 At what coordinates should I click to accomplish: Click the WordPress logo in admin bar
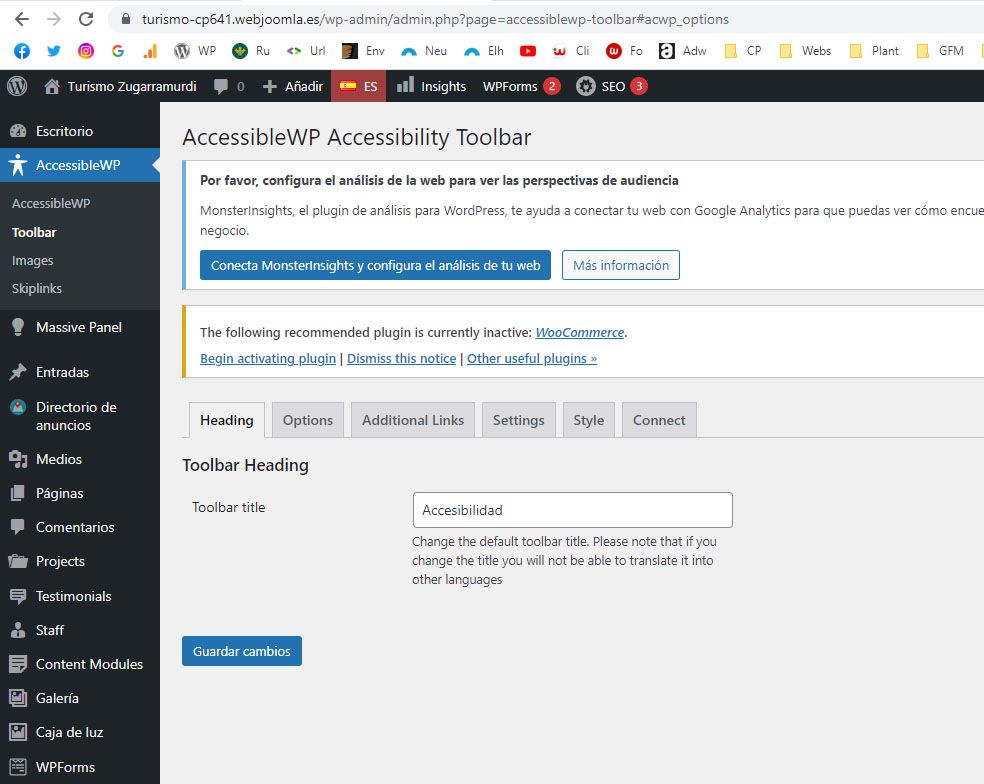[17, 86]
